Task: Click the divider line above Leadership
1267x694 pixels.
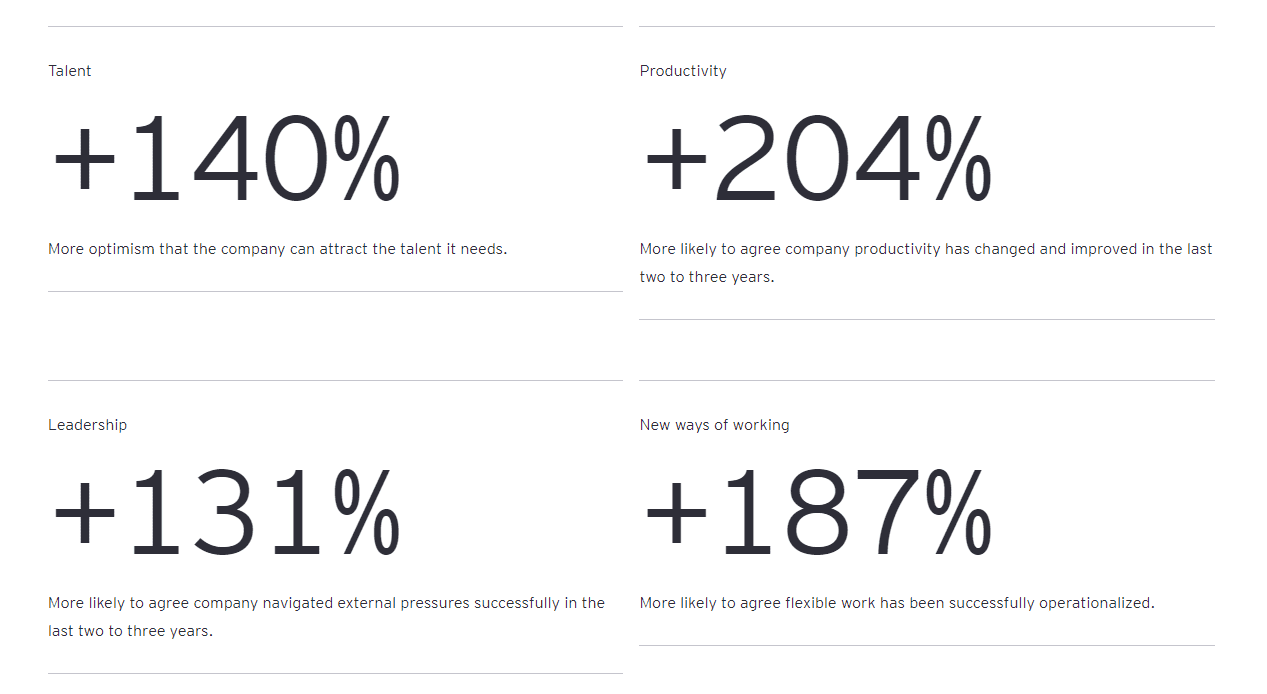Action: pyautogui.click(x=335, y=380)
